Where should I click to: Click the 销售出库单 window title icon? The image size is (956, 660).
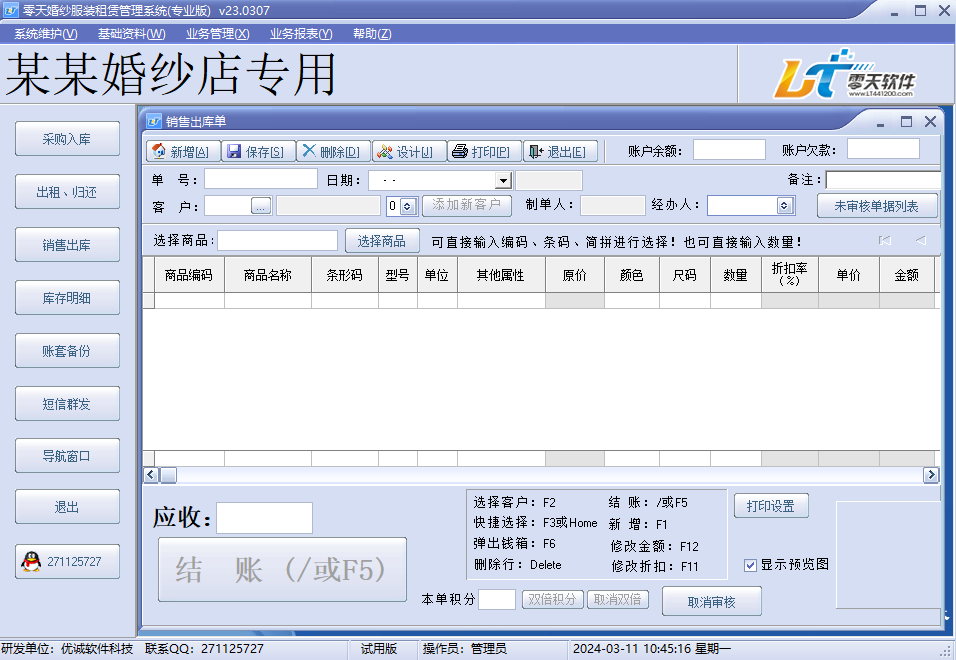[x=154, y=121]
